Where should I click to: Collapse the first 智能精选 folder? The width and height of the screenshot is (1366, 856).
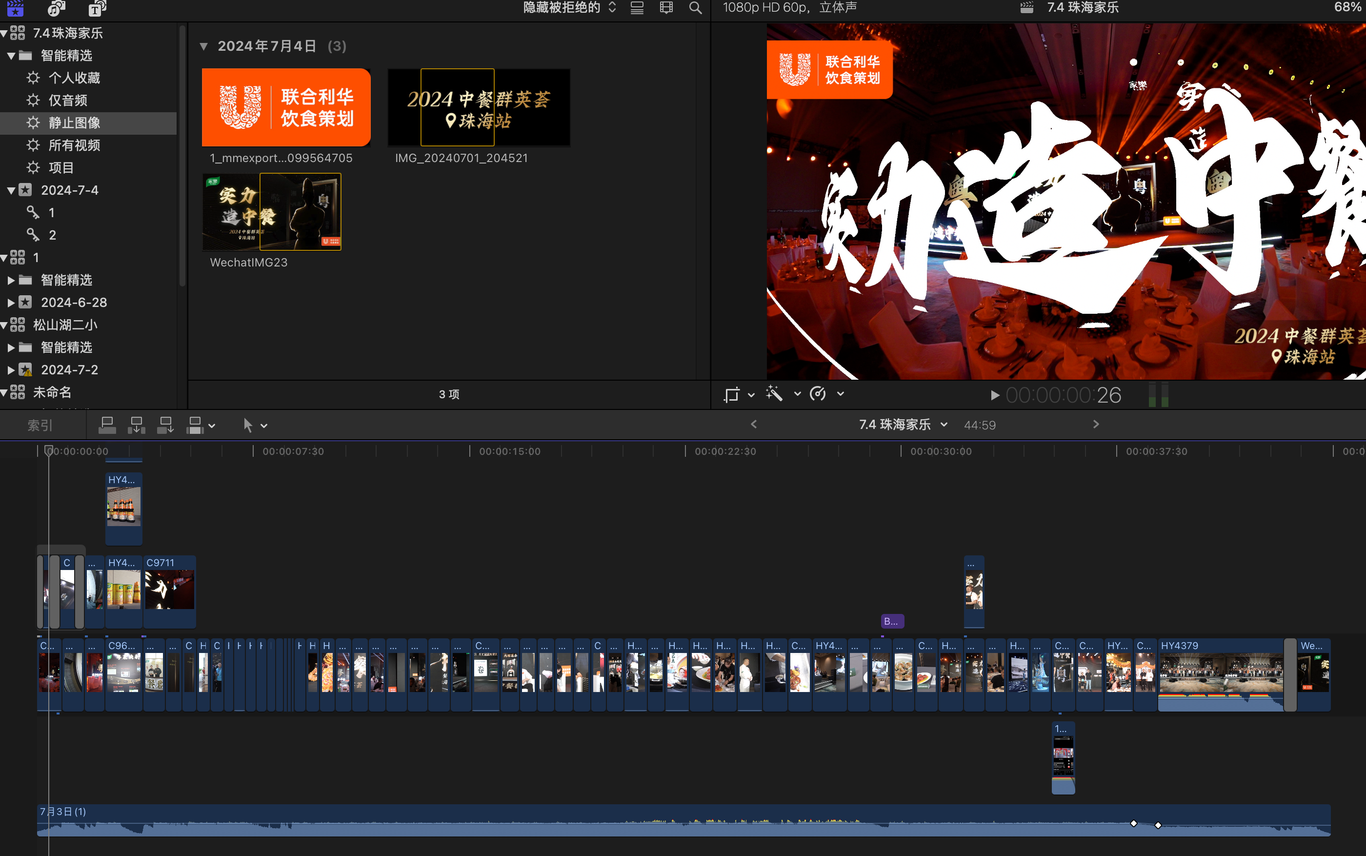coord(11,56)
